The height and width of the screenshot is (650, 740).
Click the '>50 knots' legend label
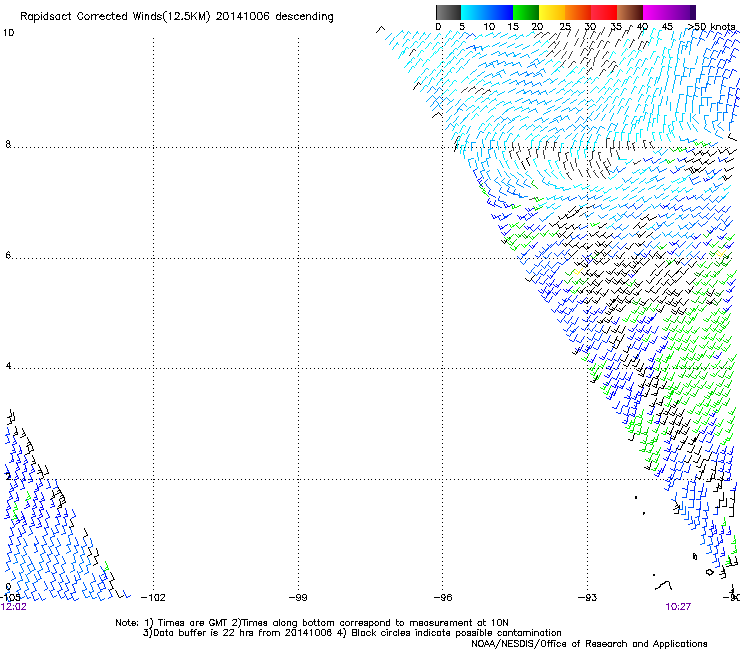click(x=711, y=27)
